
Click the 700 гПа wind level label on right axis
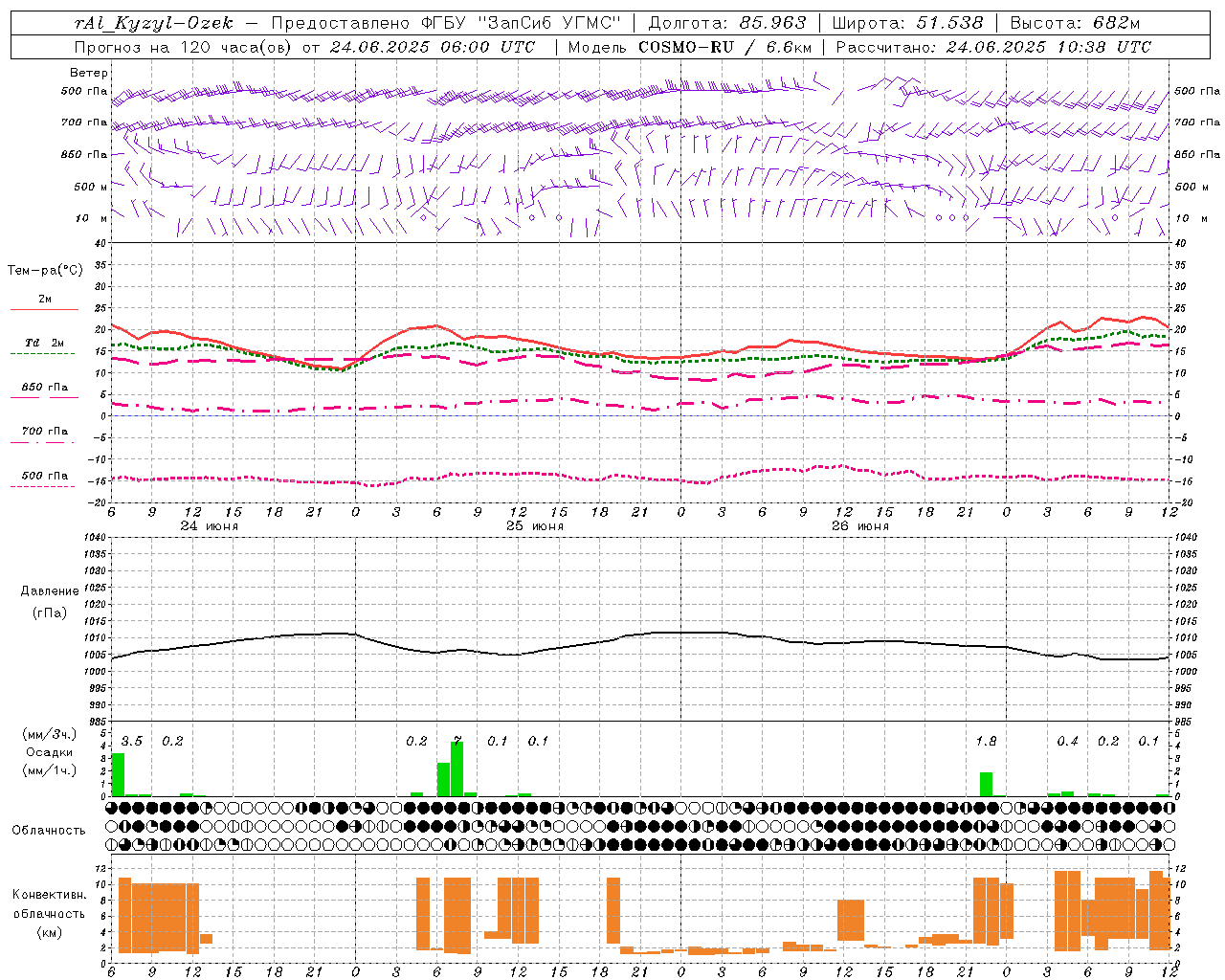tap(1197, 122)
